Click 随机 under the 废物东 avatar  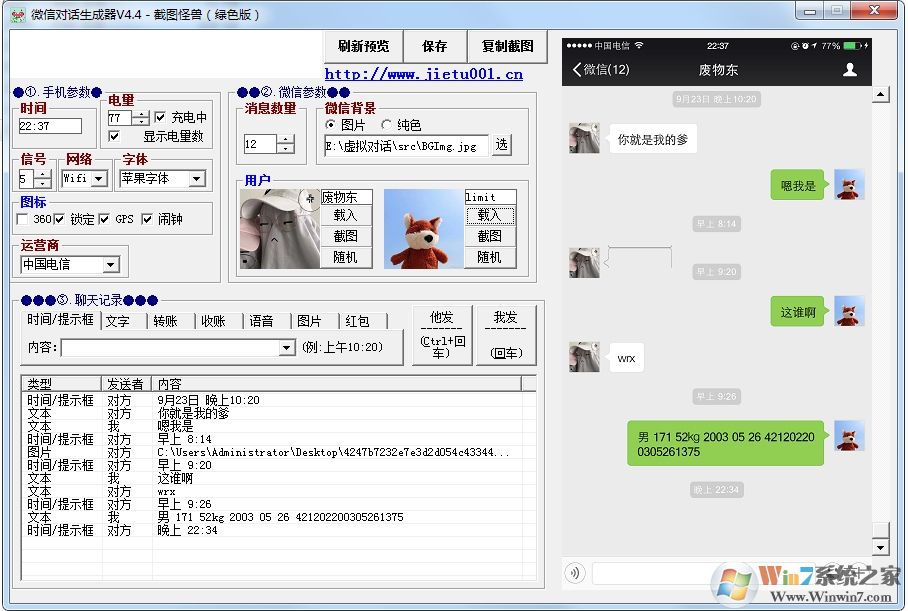point(347,257)
